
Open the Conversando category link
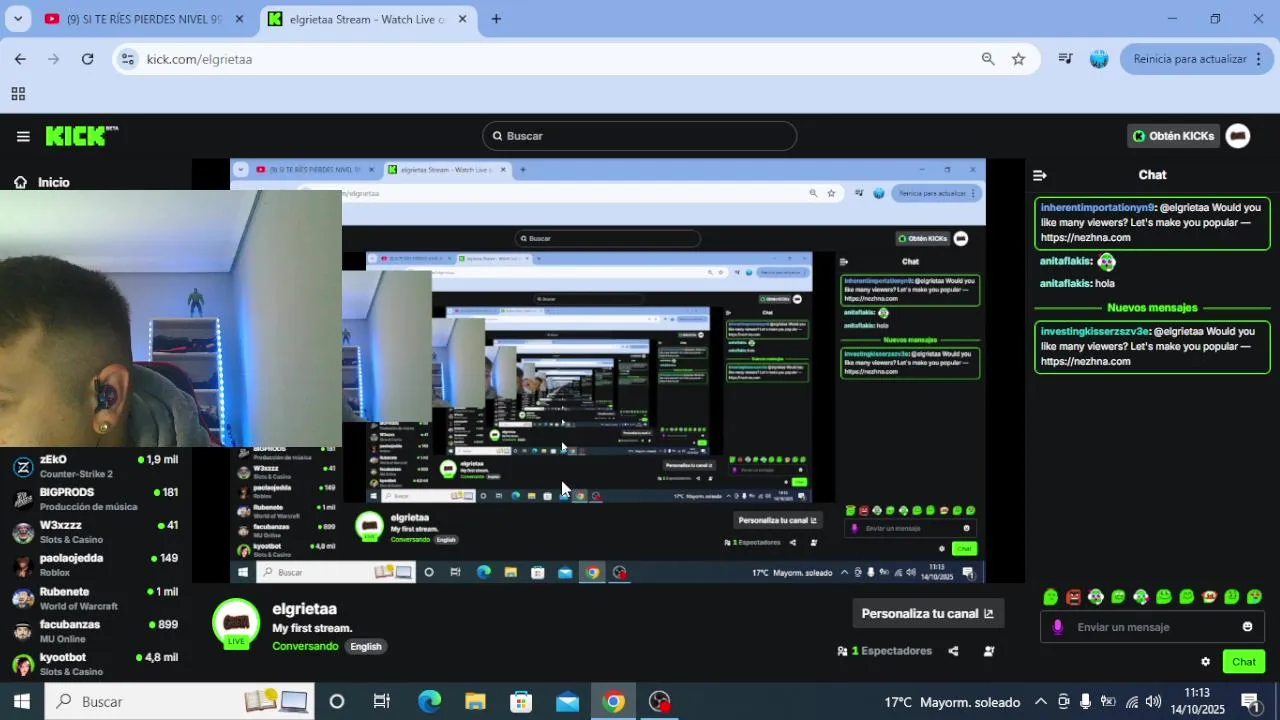point(305,646)
